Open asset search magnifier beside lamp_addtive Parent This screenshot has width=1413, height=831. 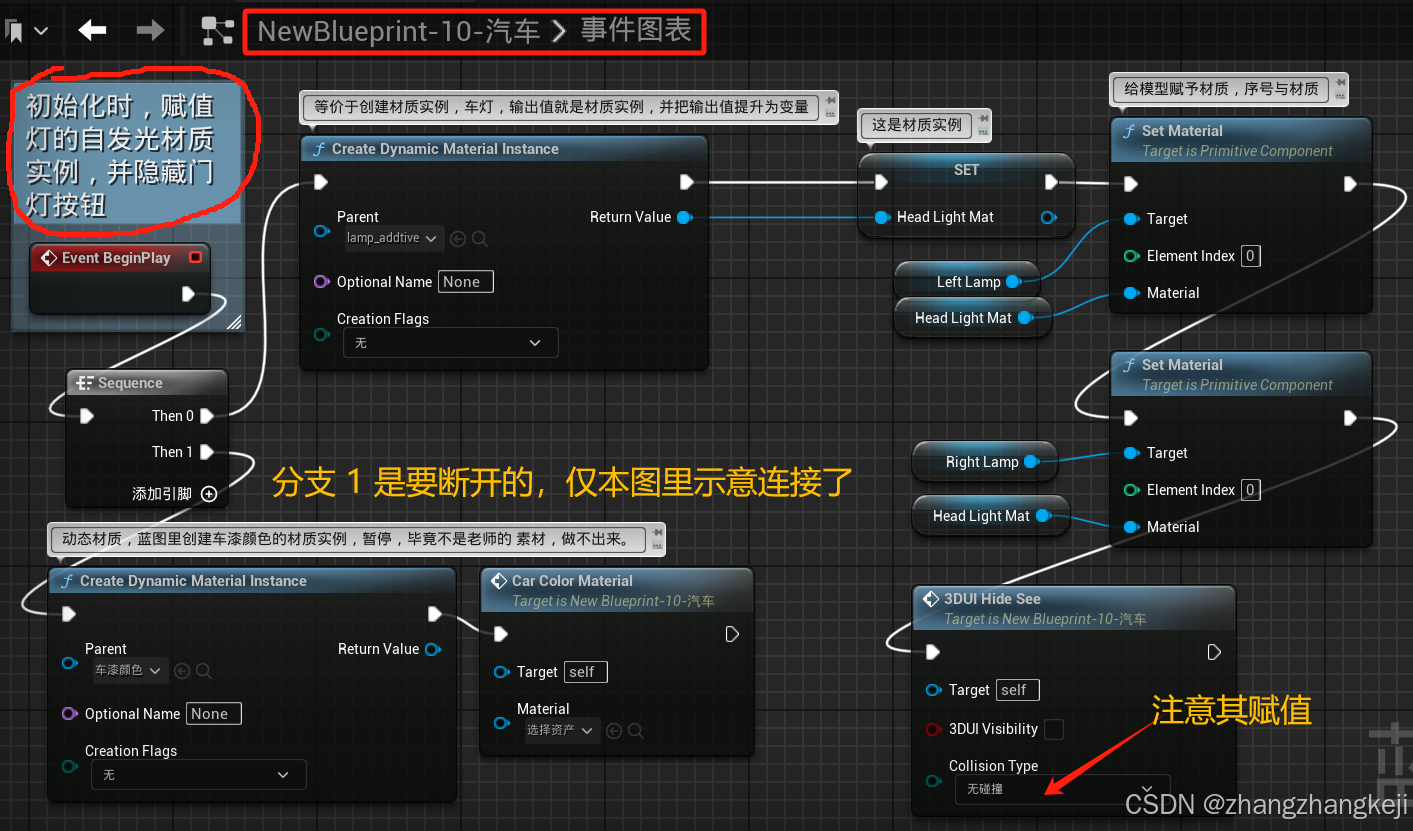pyautogui.click(x=478, y=238)
